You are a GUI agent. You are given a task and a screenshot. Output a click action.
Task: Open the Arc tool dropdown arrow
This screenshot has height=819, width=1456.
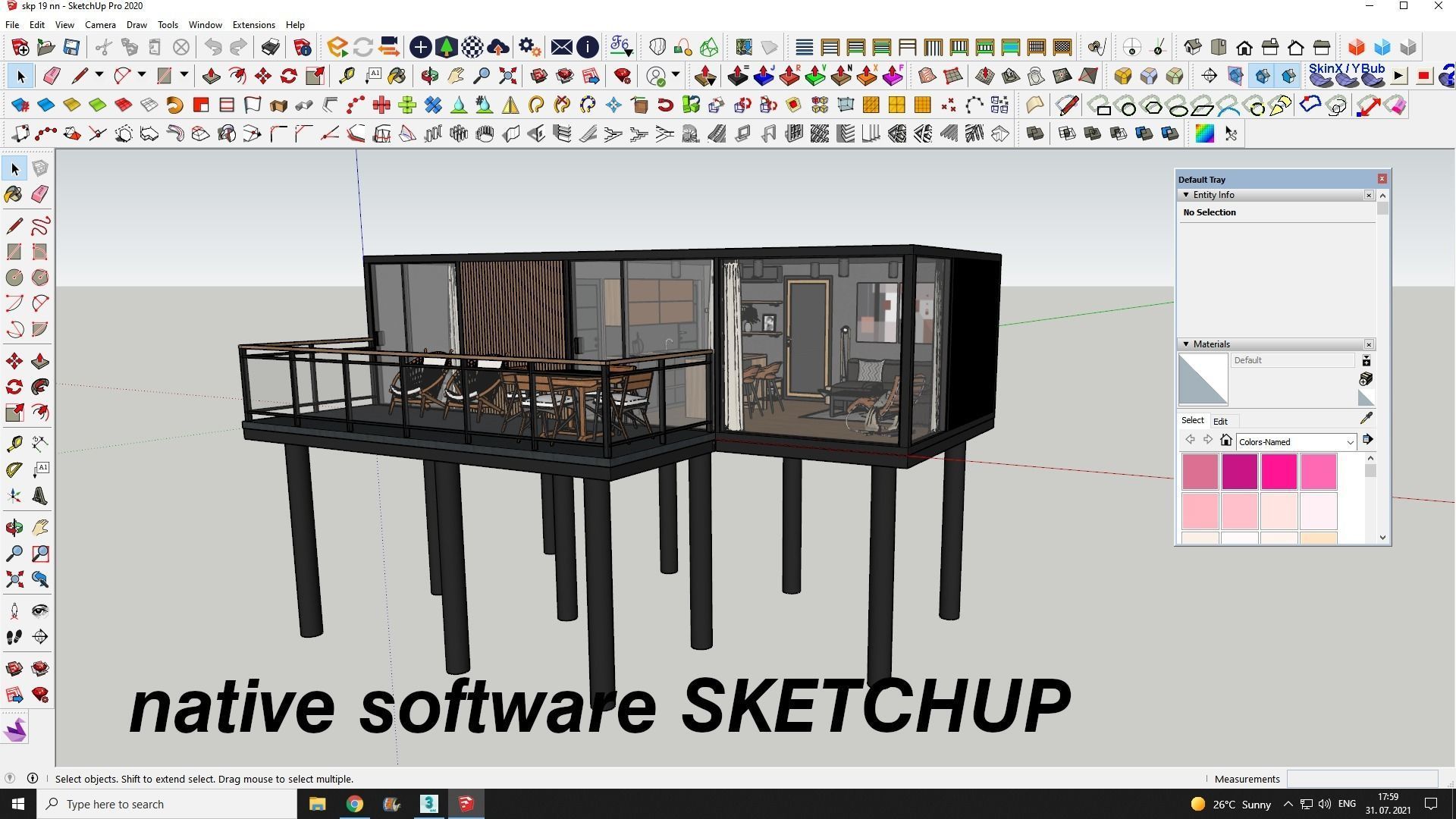(x=141, y=76)
